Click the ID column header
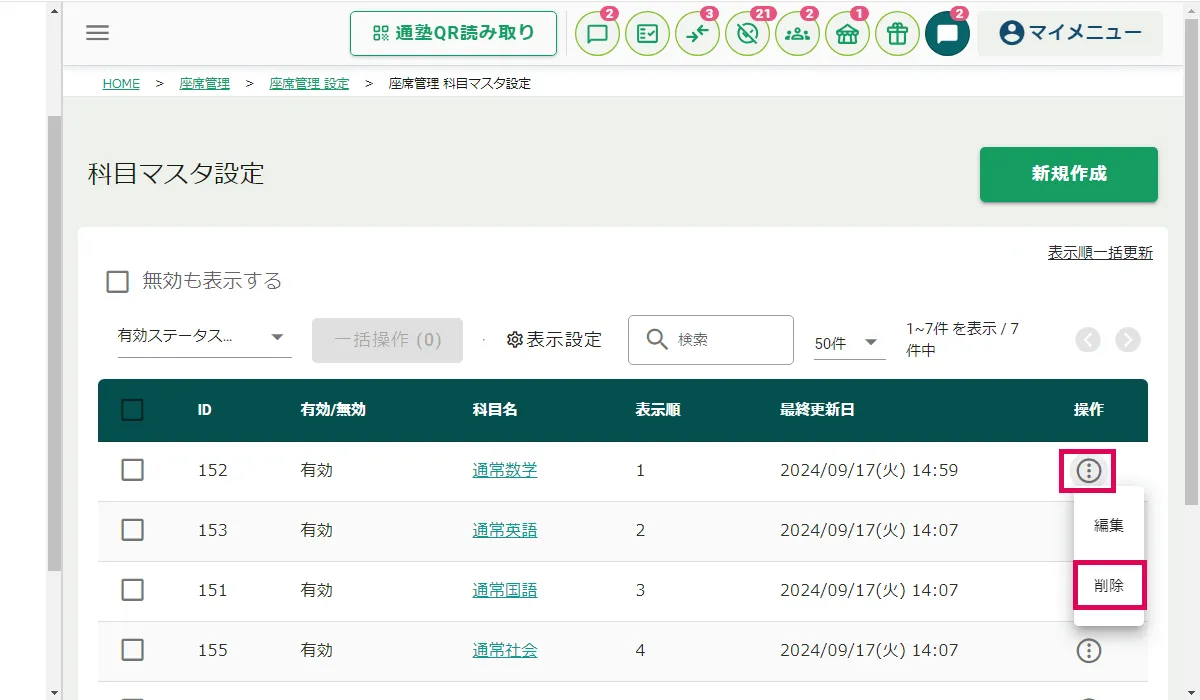Screen dimensions: 1200x700 click(x=205, y=410)
